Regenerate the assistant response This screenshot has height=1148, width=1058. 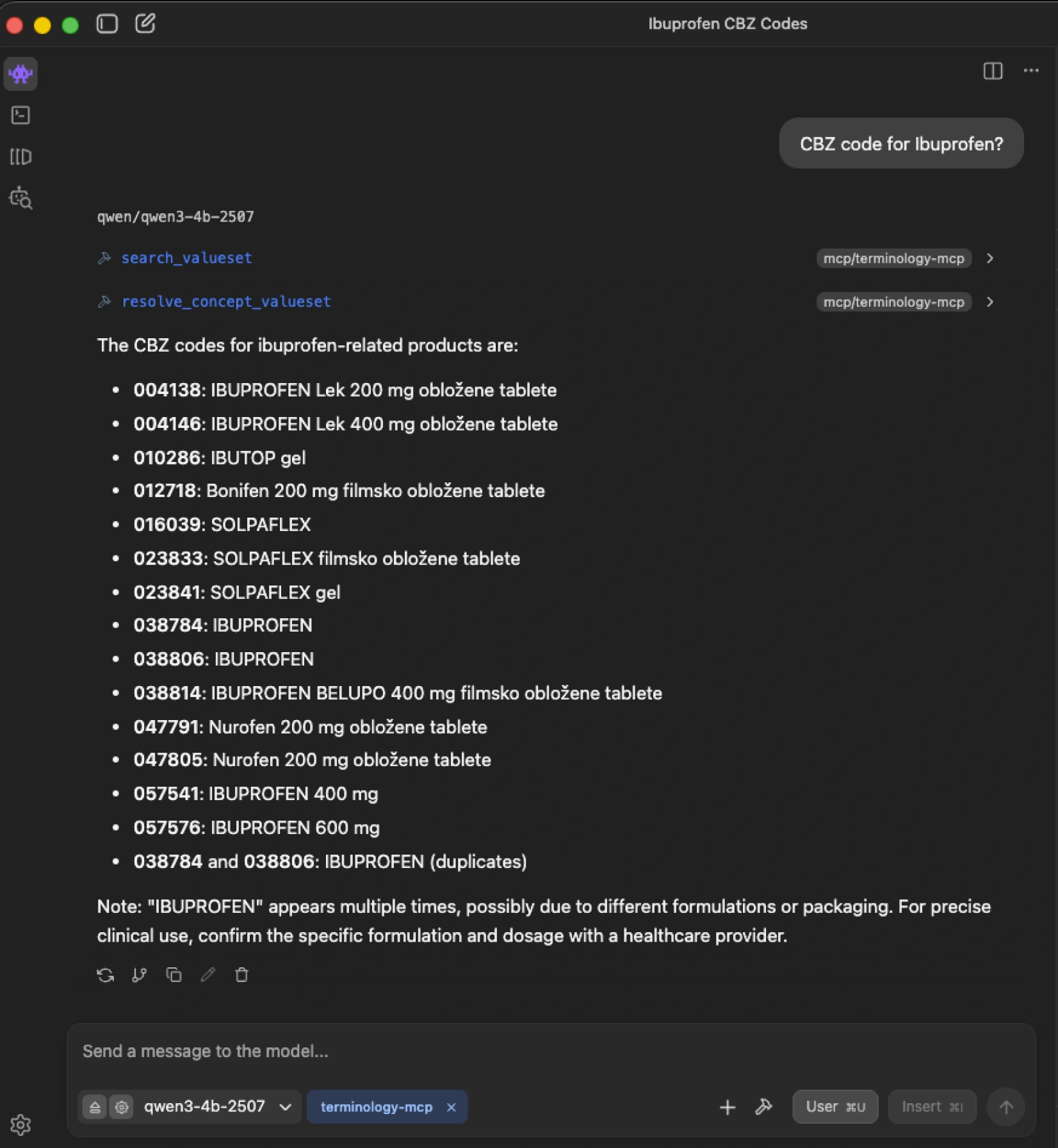[106, 975]
